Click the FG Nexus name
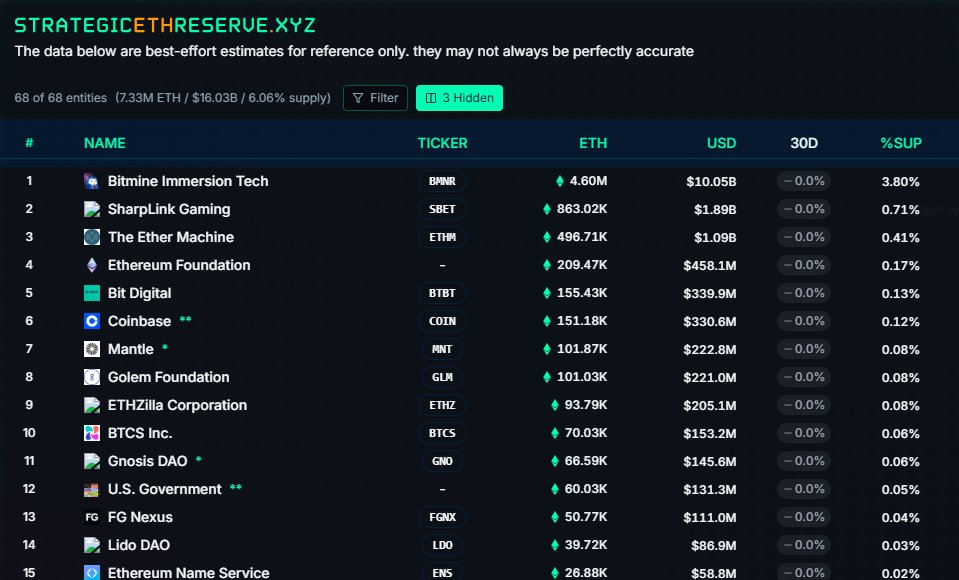Screen dimensions: 959x580 coord(140,517)
